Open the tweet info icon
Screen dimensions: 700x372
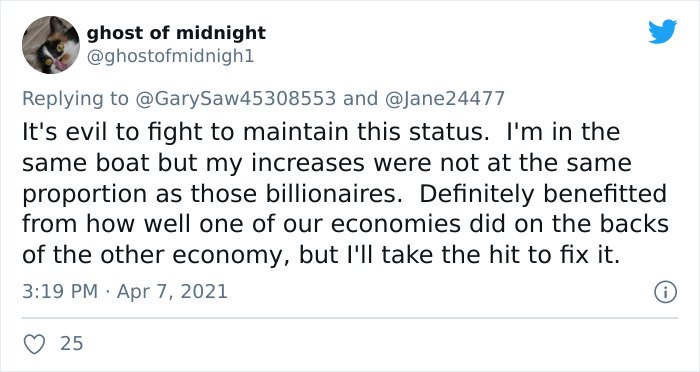tap(666, 293)
